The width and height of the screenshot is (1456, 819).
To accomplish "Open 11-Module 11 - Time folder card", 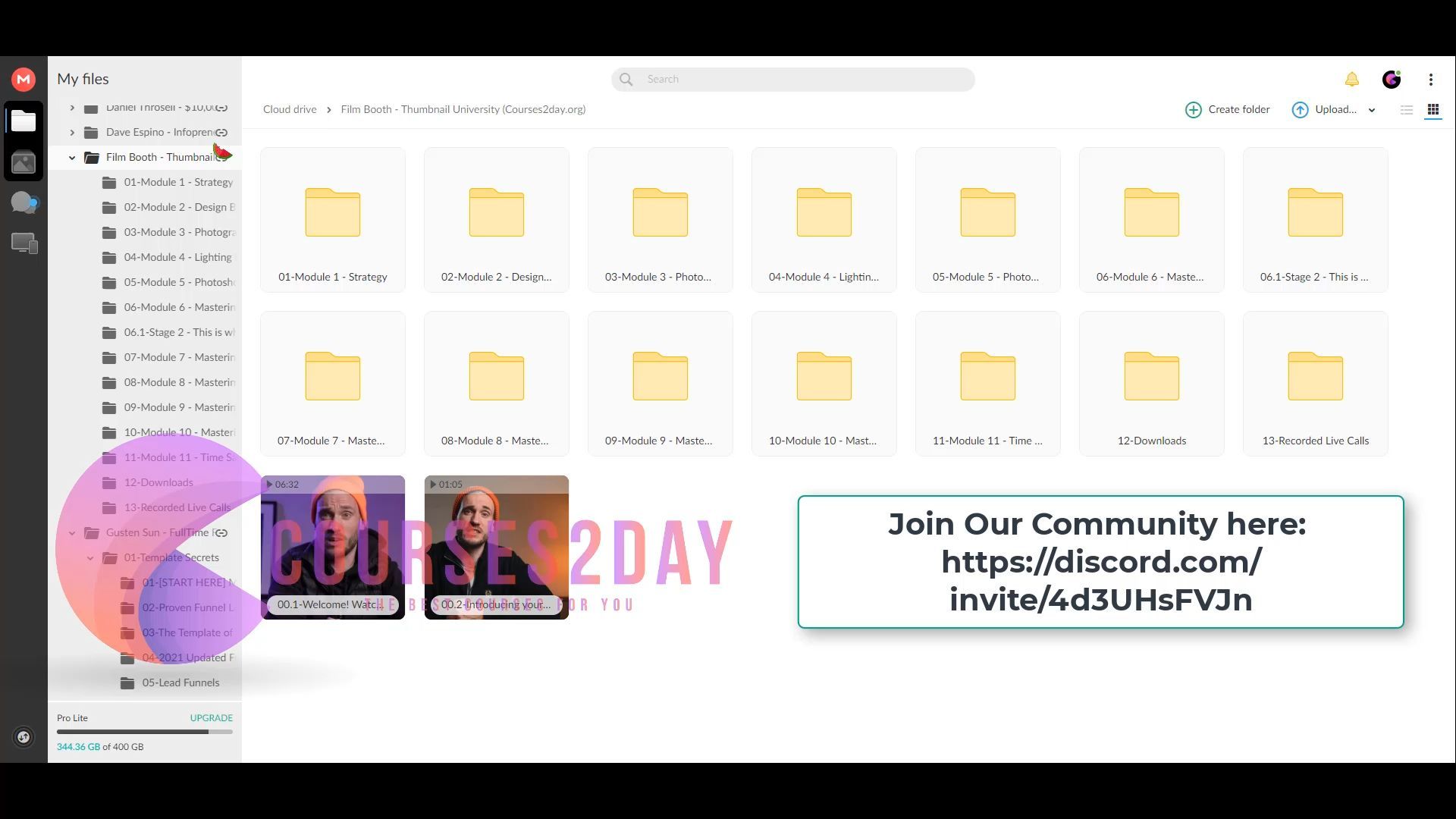I will pyautogui.click(x=988, y=384).
